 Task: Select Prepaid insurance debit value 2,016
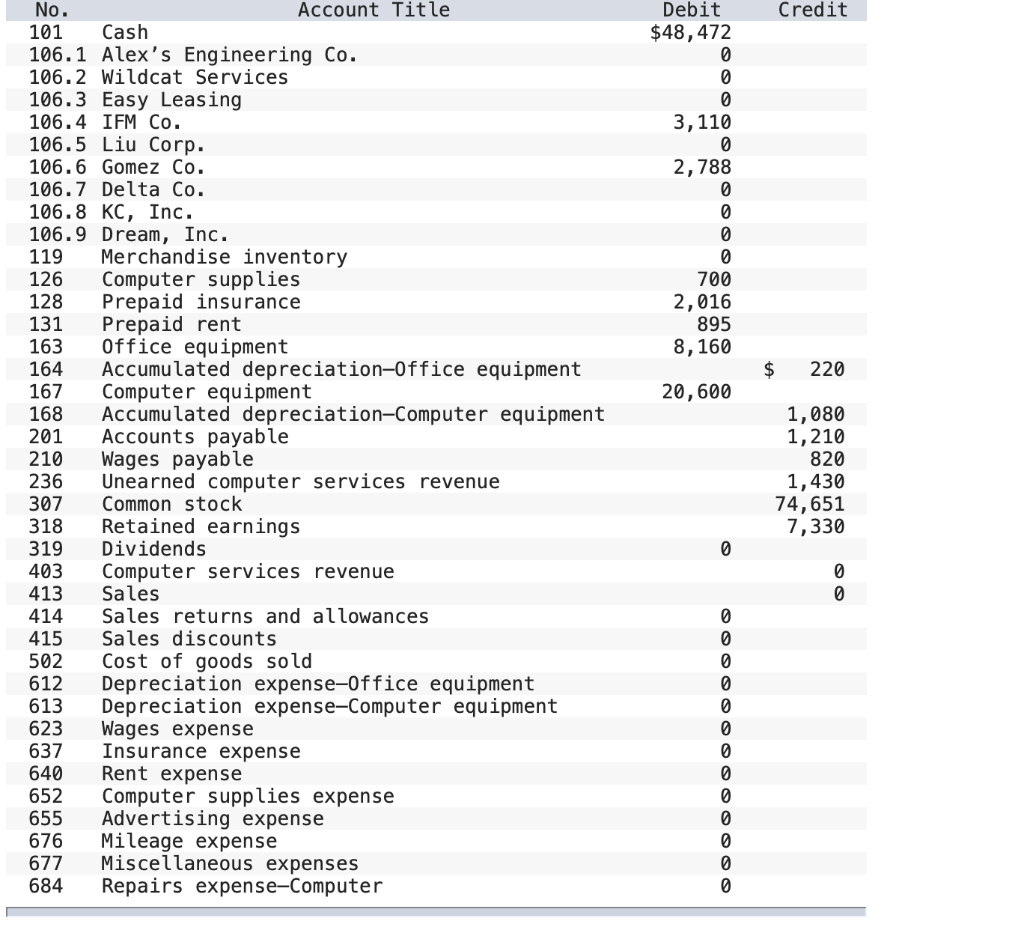pyautogui.click(x=702, y=302)
